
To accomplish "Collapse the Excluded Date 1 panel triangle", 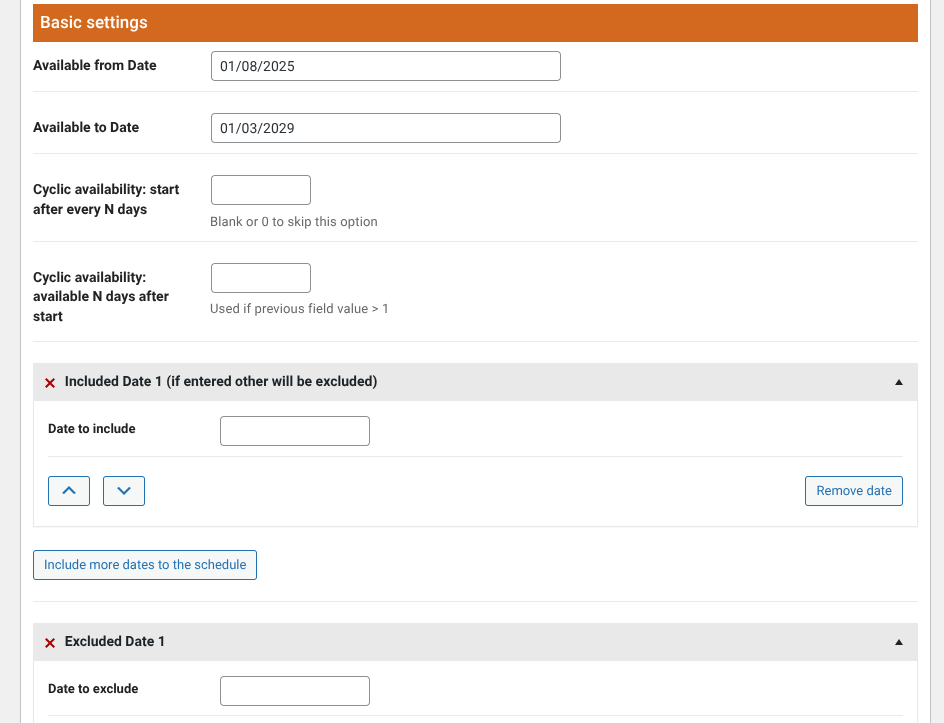I will pos(898,642).
